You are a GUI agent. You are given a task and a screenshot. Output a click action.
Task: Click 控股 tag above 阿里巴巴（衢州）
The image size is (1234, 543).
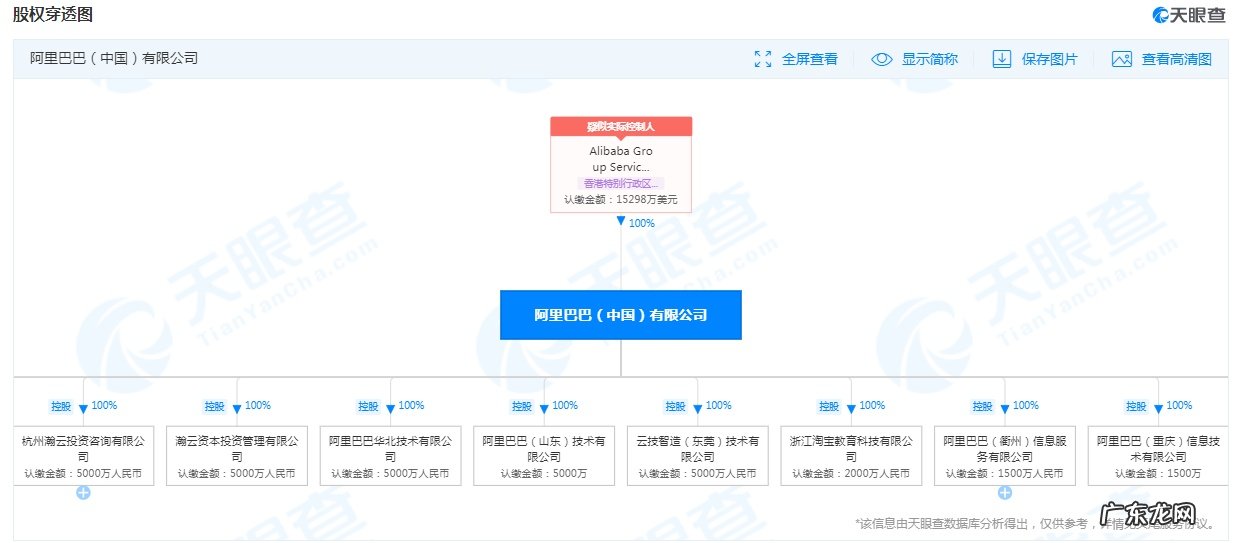tap(983, 406)
